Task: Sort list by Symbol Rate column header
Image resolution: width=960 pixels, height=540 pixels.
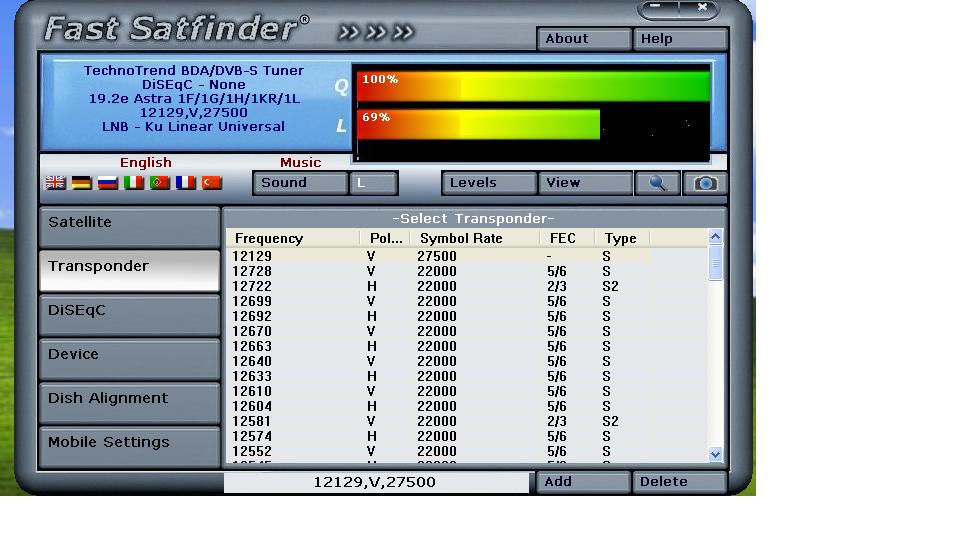Action: [x=475, y=238]
